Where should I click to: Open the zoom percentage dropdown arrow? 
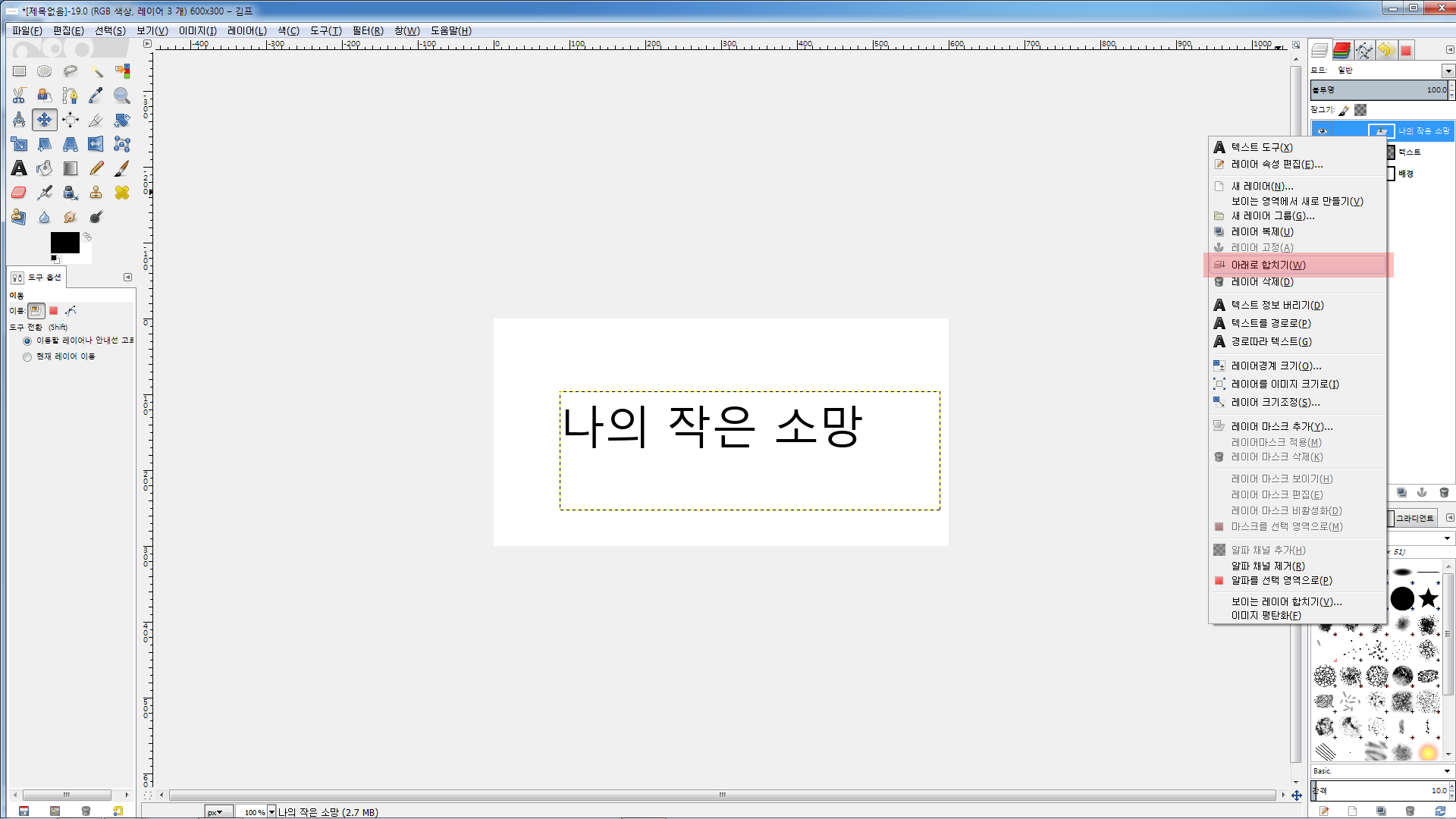coord(271,812)
